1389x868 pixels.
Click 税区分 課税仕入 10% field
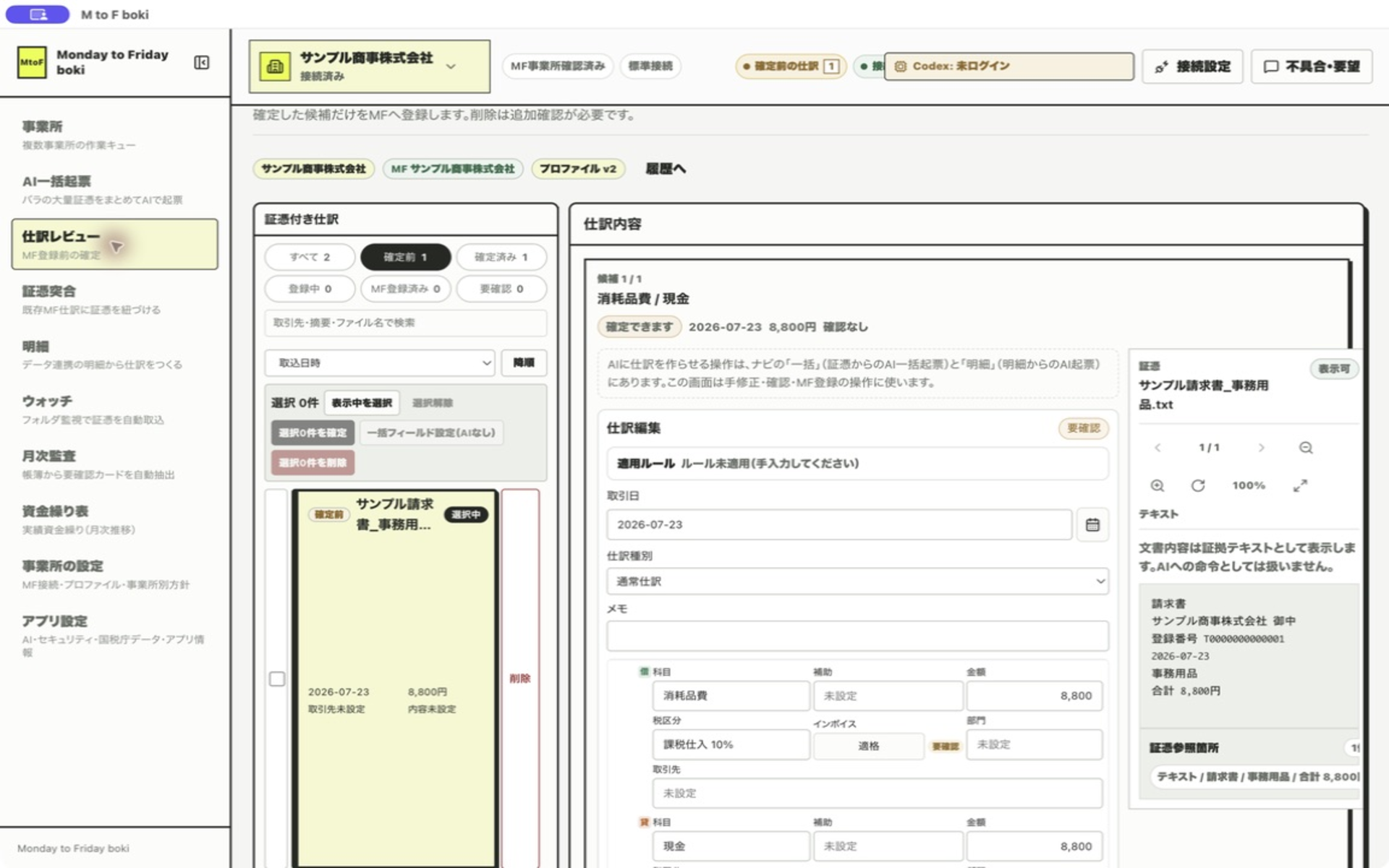point(731,744)
